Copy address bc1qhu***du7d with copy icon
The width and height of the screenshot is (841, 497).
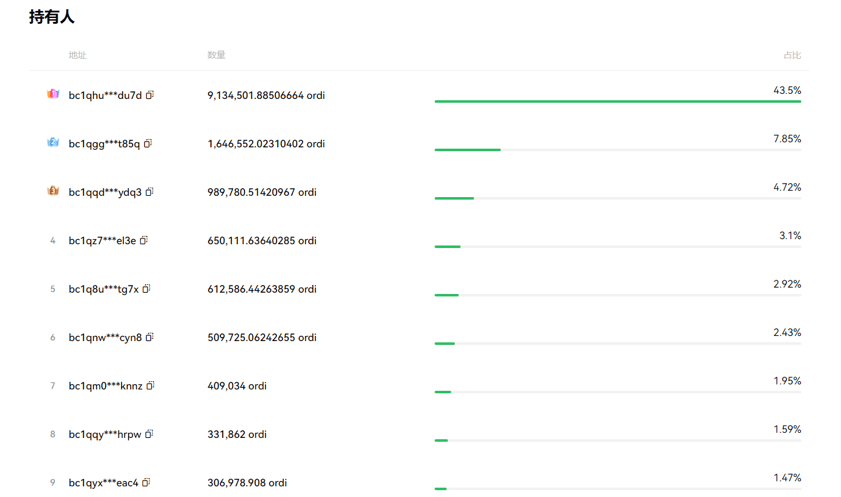coord(150,95)
